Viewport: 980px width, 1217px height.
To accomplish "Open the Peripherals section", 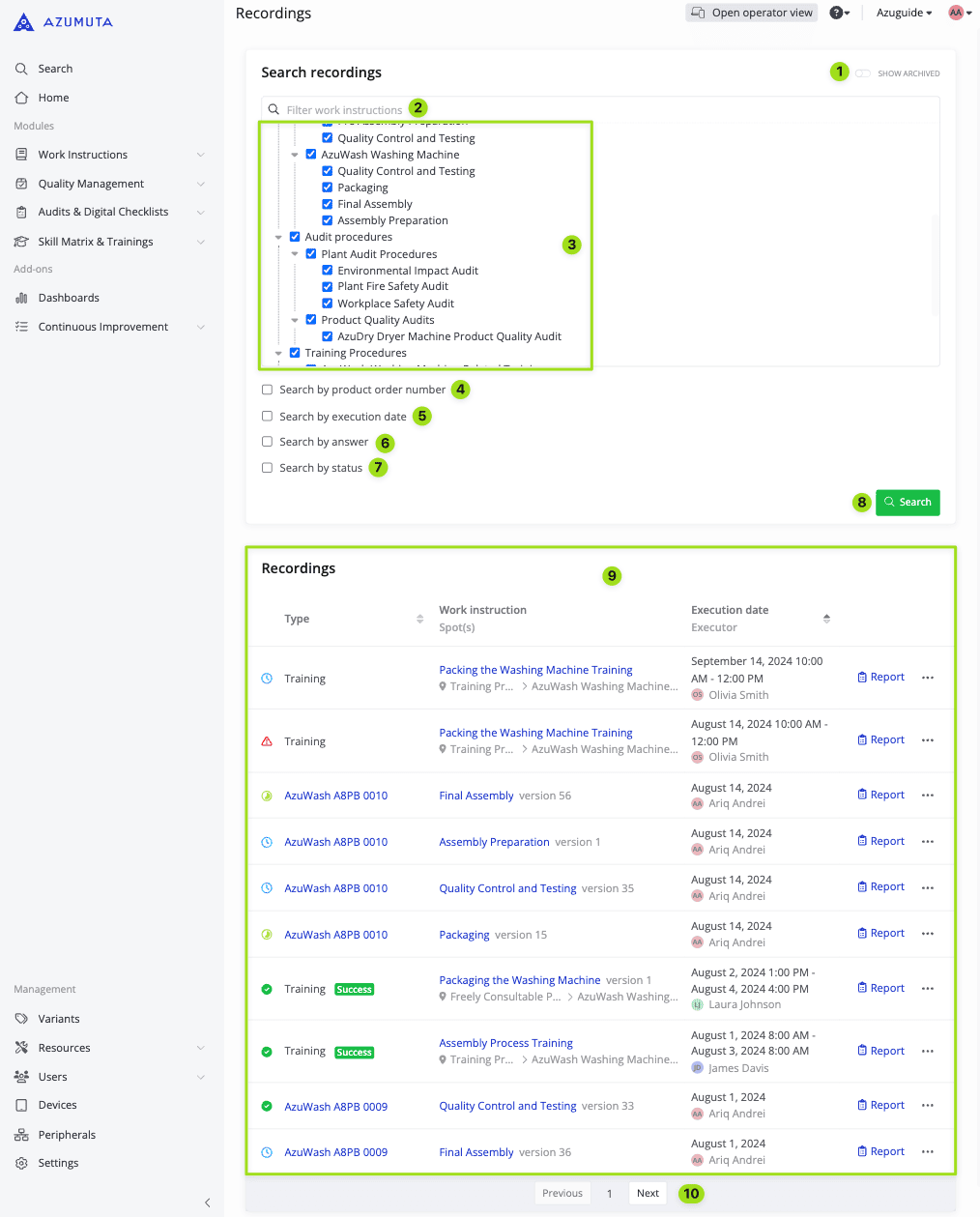I will [66, 1134].
